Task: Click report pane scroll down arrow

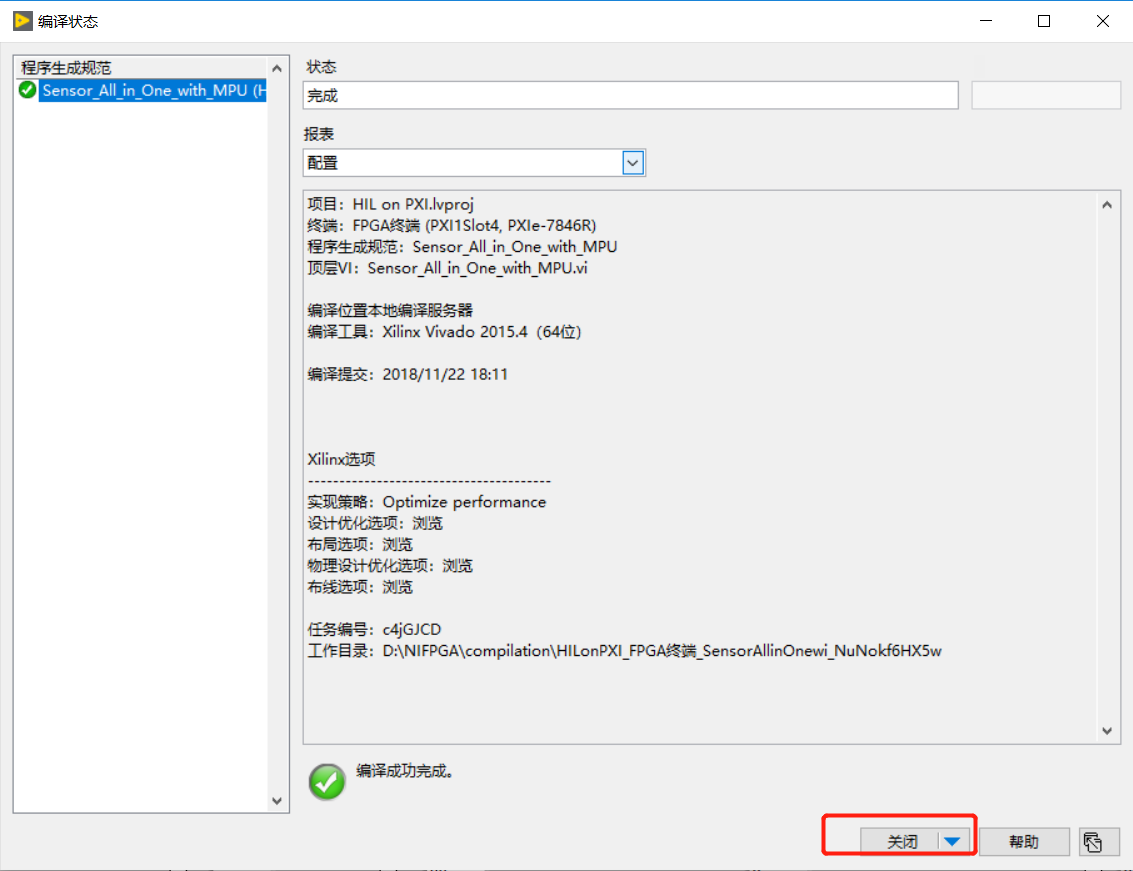Action: pos(1107,731)
